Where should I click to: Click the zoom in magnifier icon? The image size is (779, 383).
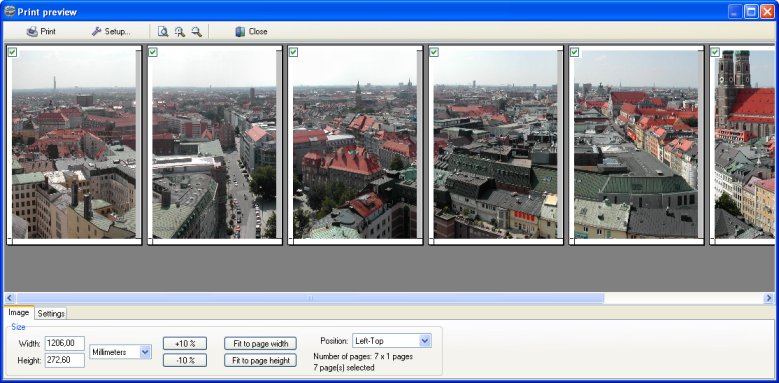[x=180, y=31]
